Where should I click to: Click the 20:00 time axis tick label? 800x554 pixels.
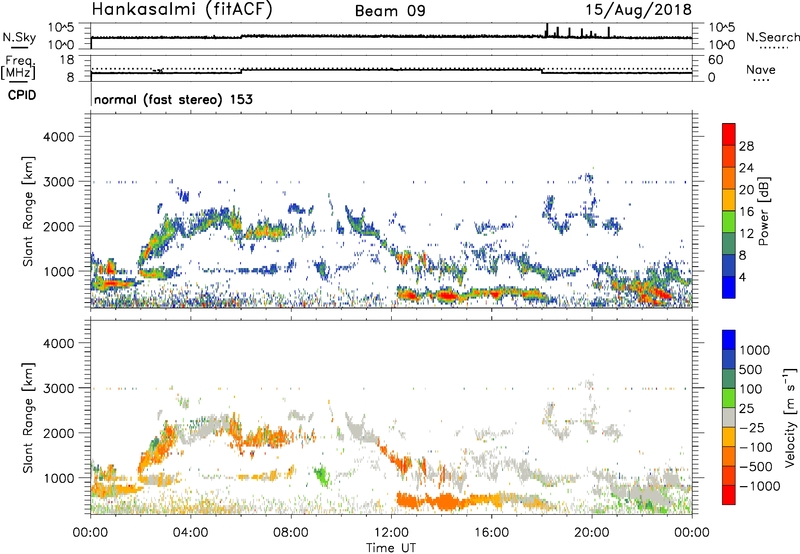point(592,533)
